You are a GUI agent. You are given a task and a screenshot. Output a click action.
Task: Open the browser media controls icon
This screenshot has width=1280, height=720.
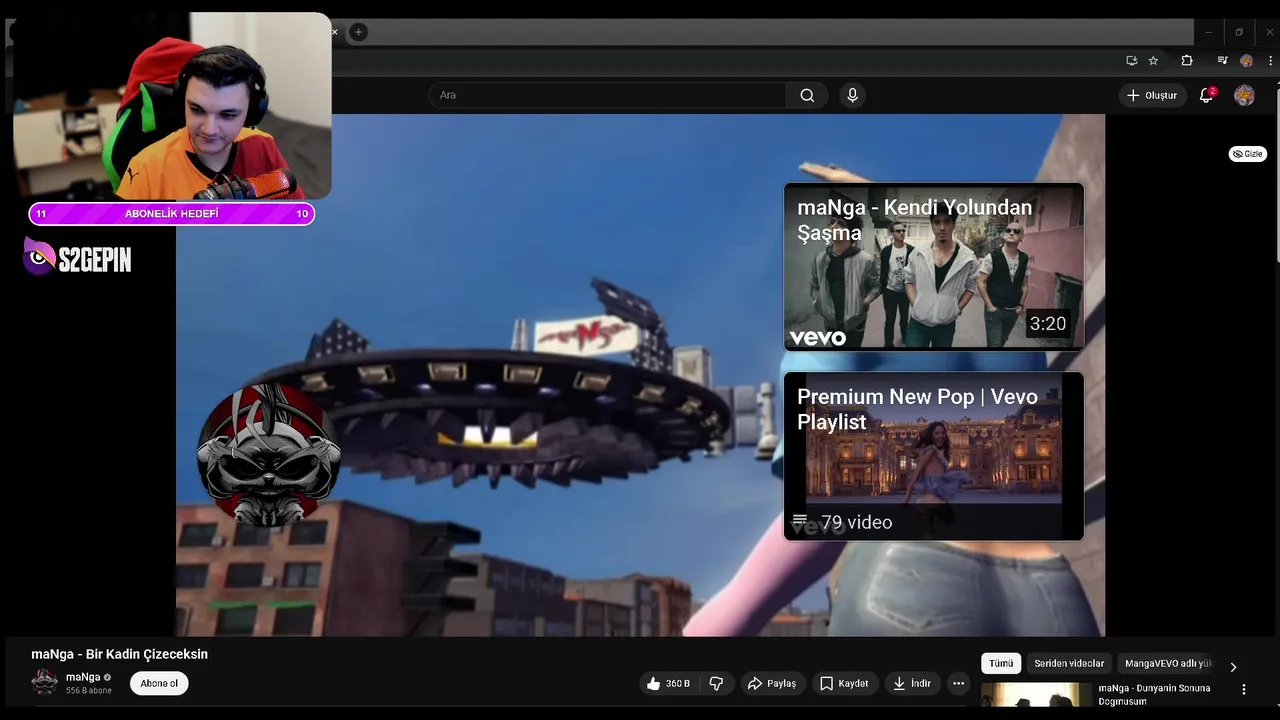click(1222, 60)
